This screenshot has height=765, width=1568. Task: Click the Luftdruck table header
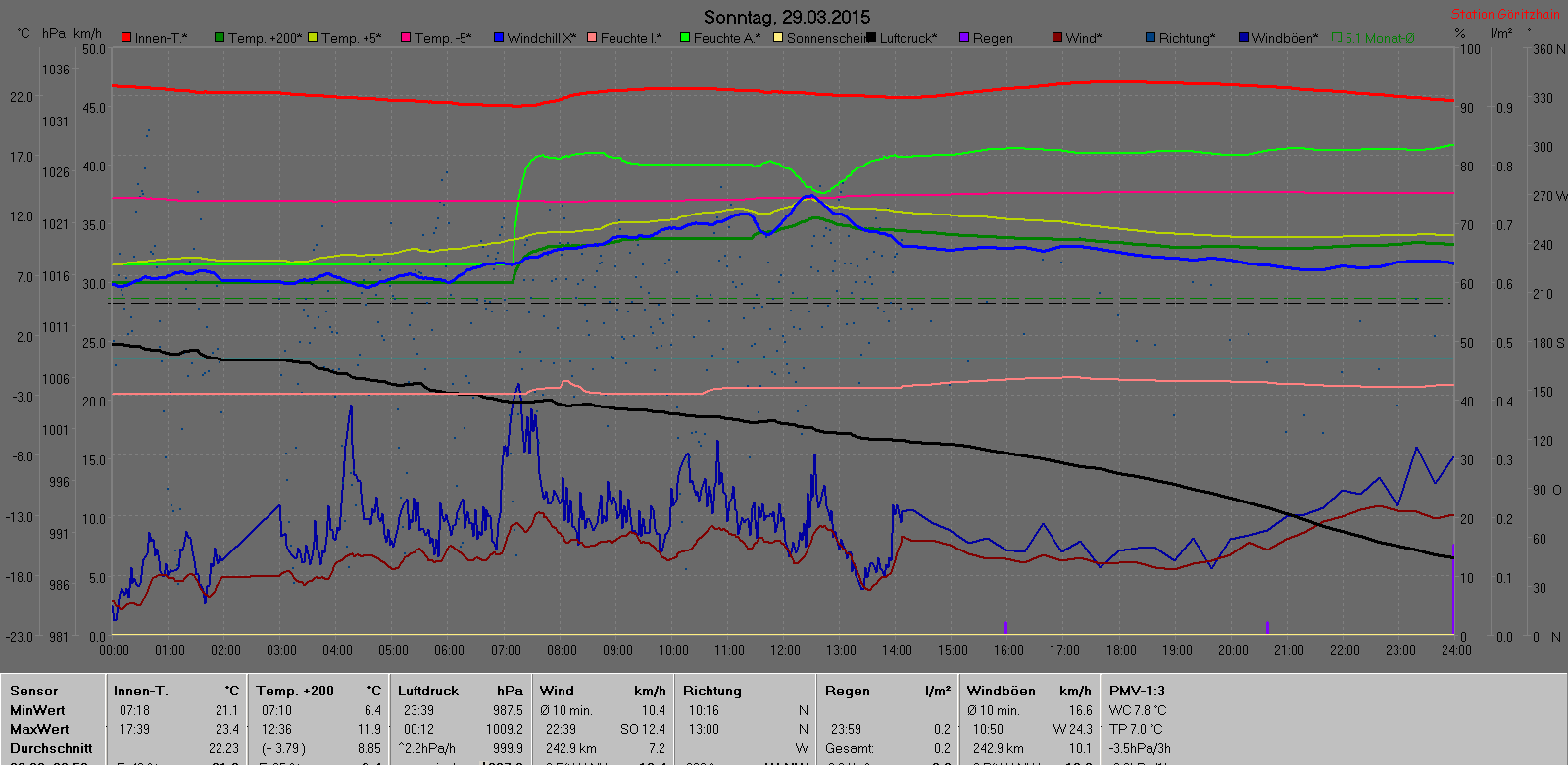(427, 691)
